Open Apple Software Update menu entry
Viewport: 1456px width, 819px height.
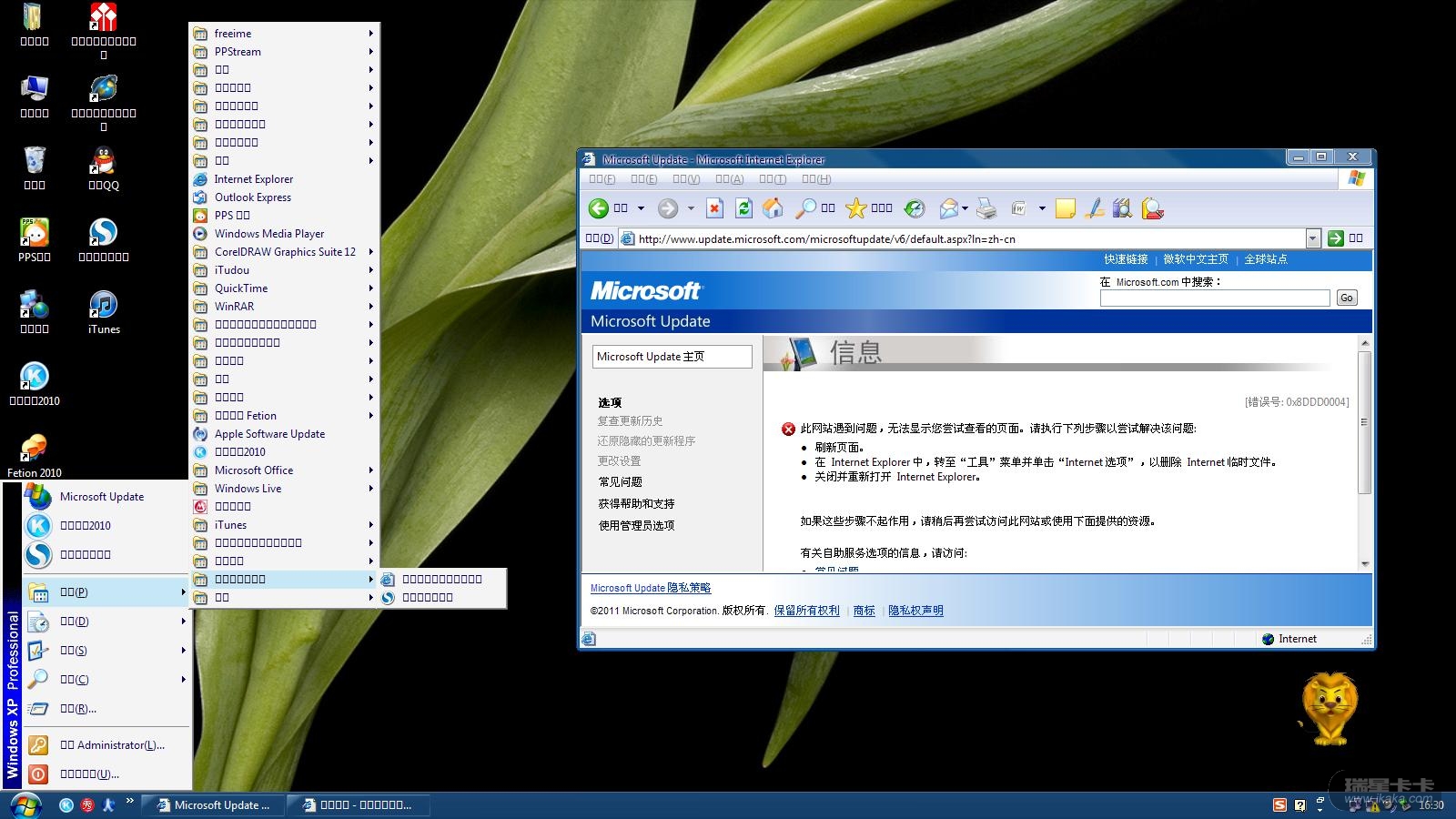[x=284, y=434]
